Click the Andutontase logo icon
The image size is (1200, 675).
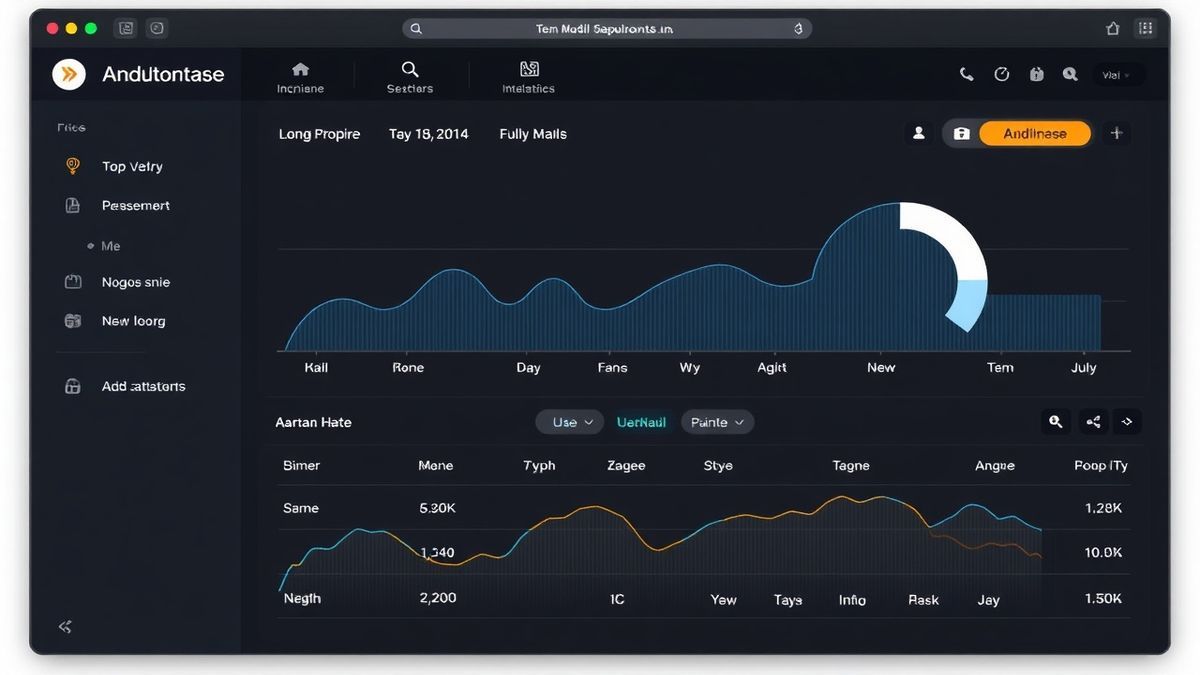pyautogui.click(x=69, y=74)
